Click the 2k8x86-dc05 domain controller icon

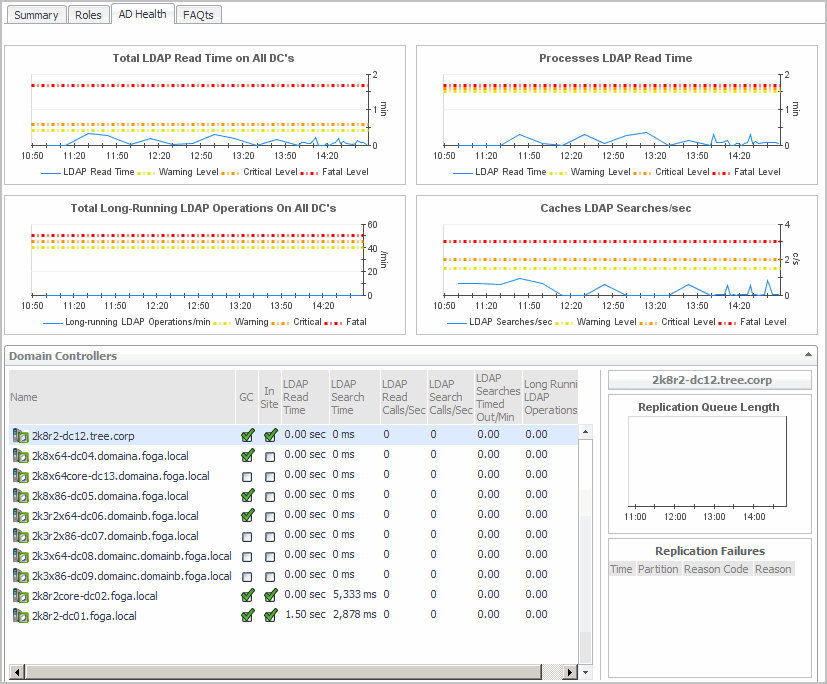pyautogui.click(x=20, y=496)
